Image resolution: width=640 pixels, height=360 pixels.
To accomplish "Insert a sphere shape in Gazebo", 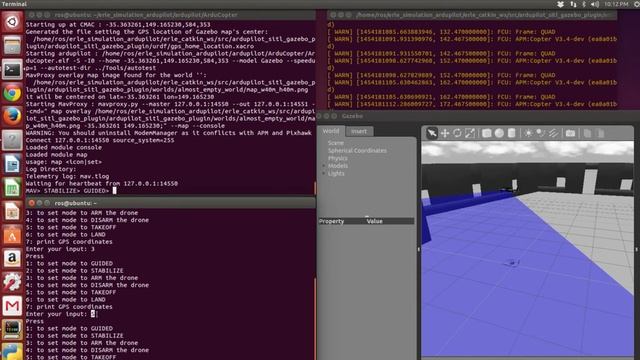I will [x=499, y=133].
